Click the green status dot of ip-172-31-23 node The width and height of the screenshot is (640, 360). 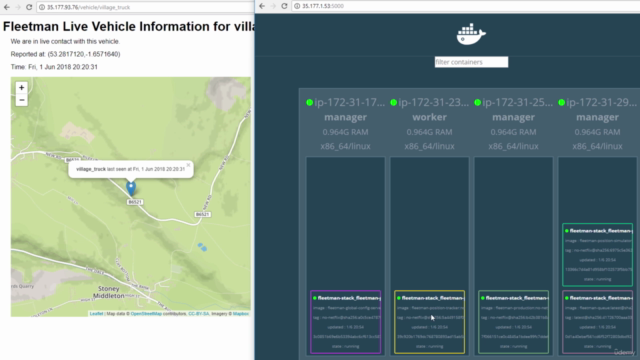(x=393, y=102)
